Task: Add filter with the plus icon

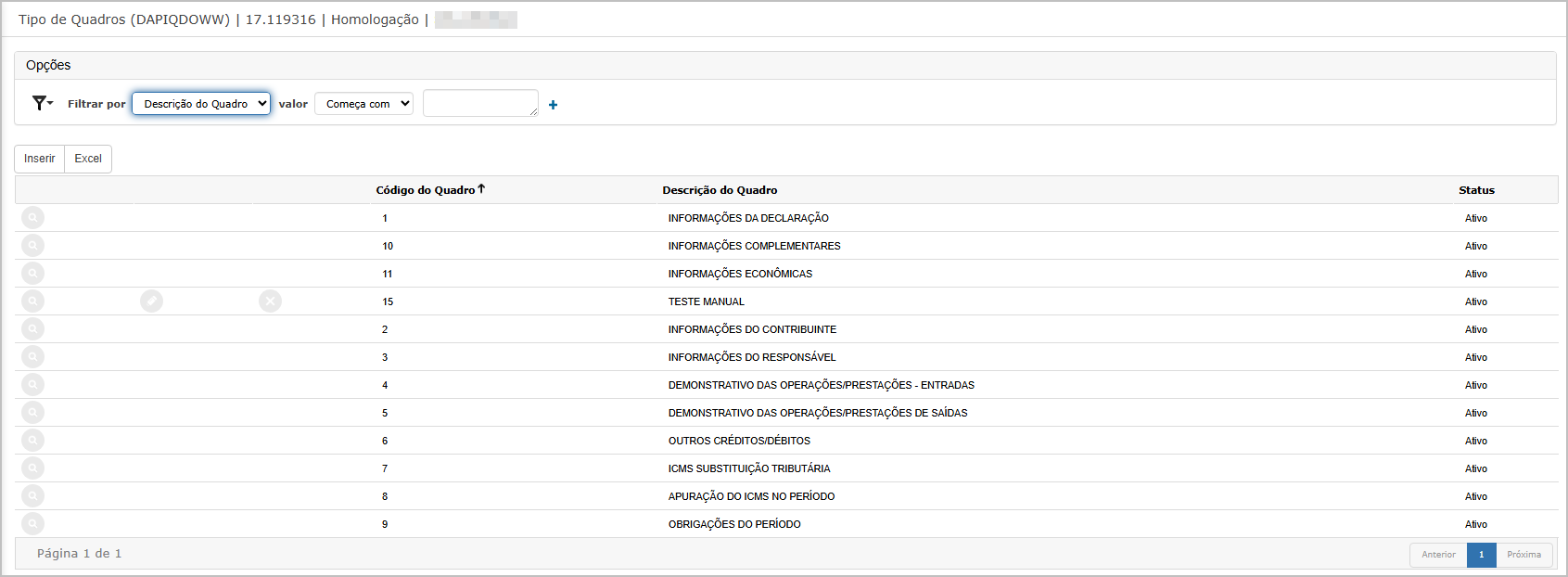Action: click(553, 105)
